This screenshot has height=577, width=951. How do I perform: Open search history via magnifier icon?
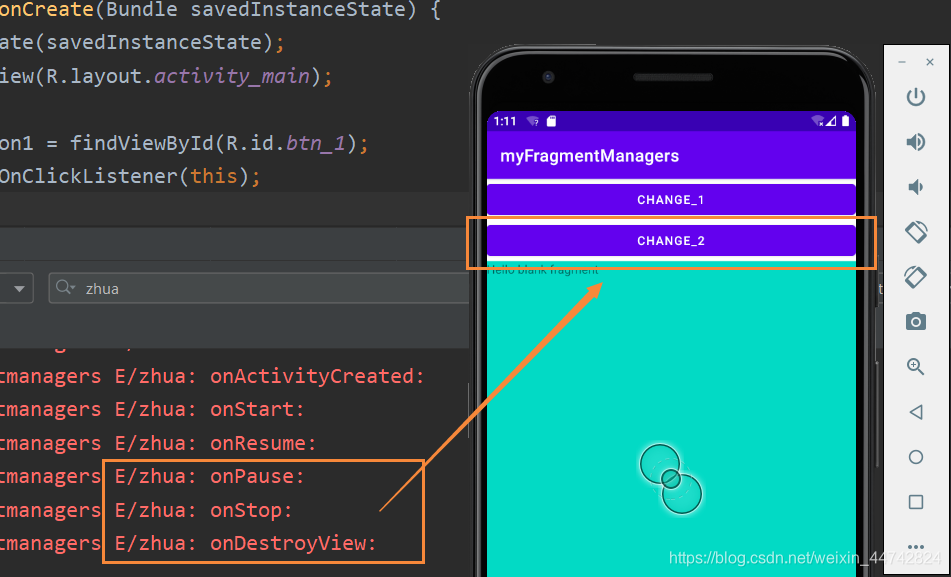coord(65,287)
